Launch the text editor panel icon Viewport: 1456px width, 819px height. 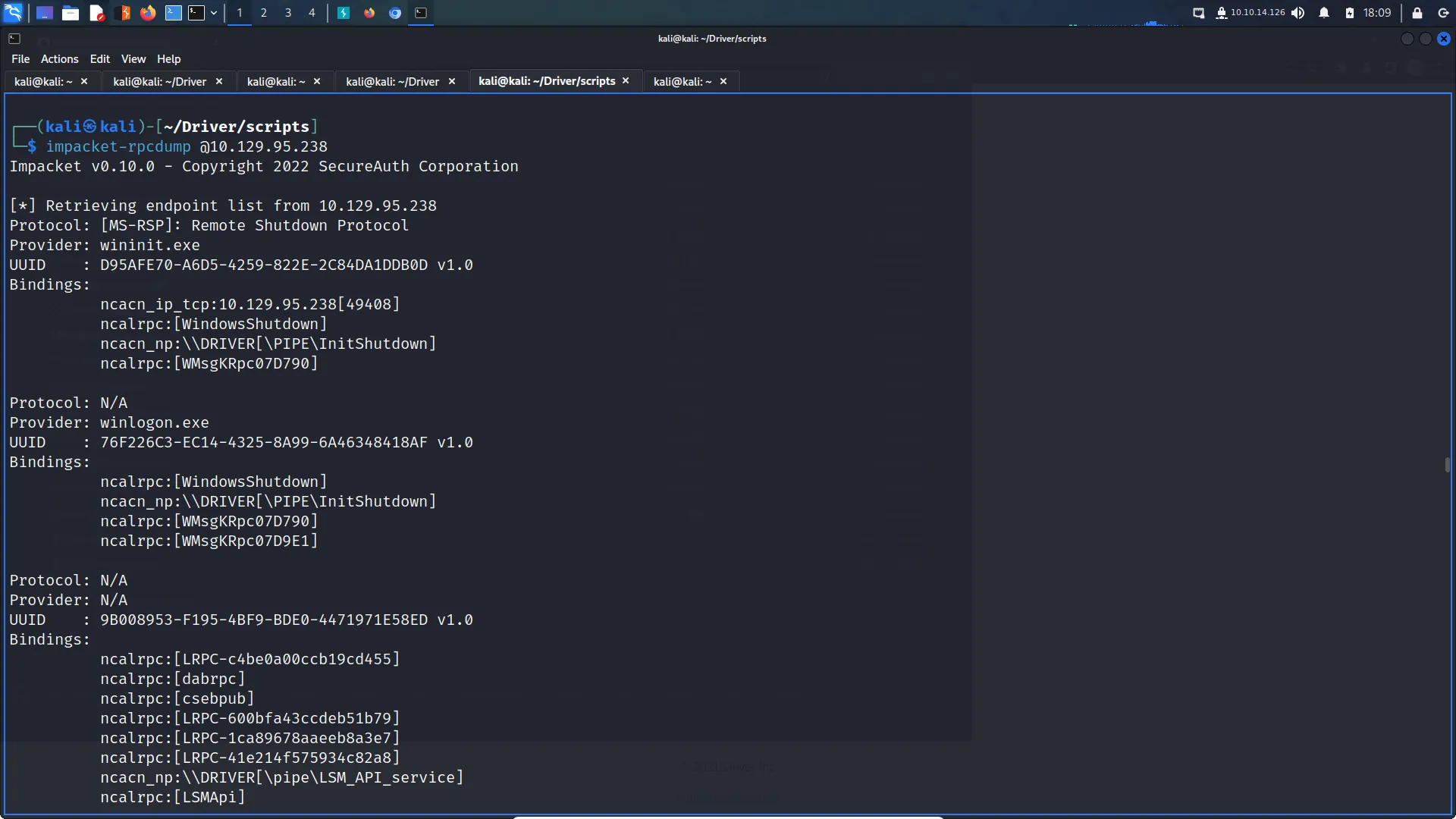pos(96,13)
